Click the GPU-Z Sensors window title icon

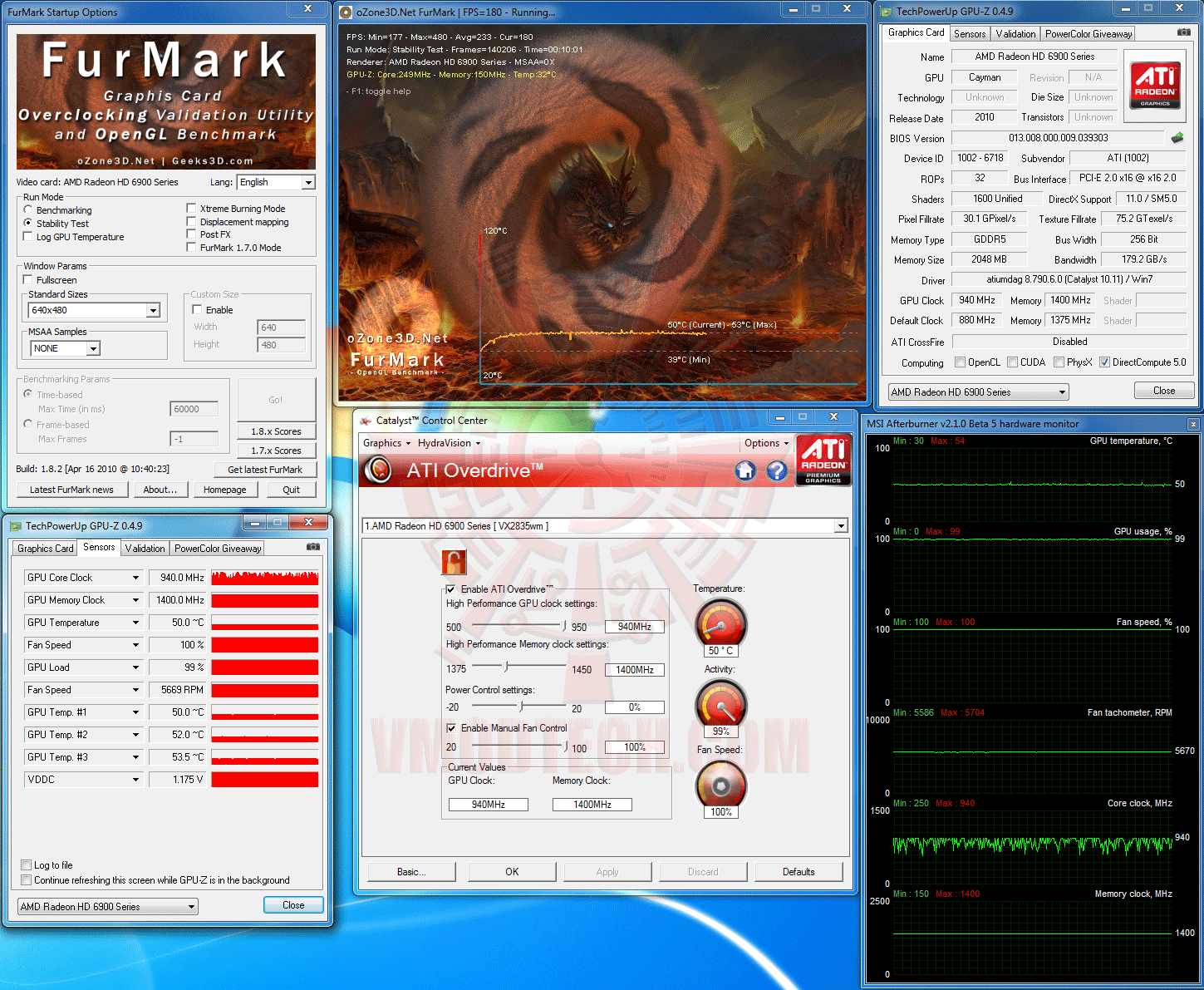pos(15,526)
